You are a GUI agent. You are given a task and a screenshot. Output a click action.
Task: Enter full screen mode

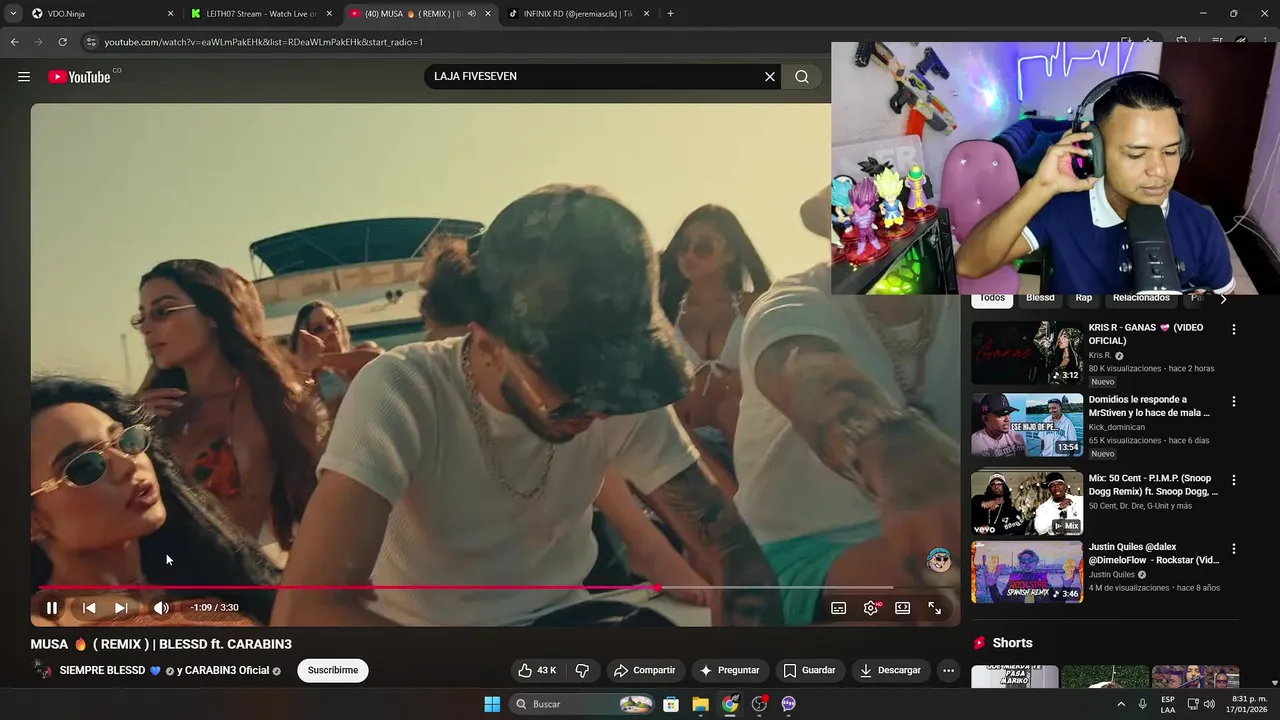[x=934, y=607]
